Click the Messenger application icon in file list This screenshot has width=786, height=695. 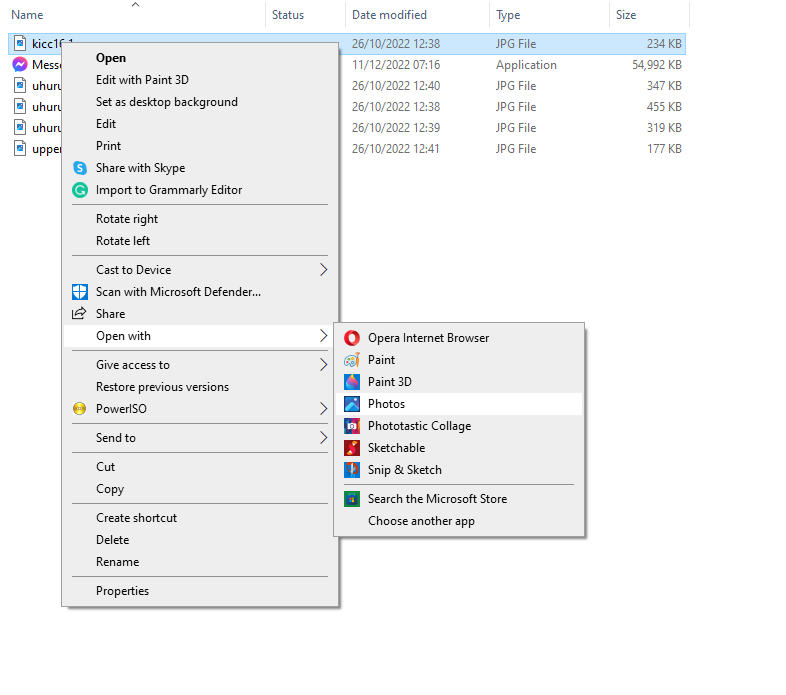pyautogui.click(x=20, y=65)
